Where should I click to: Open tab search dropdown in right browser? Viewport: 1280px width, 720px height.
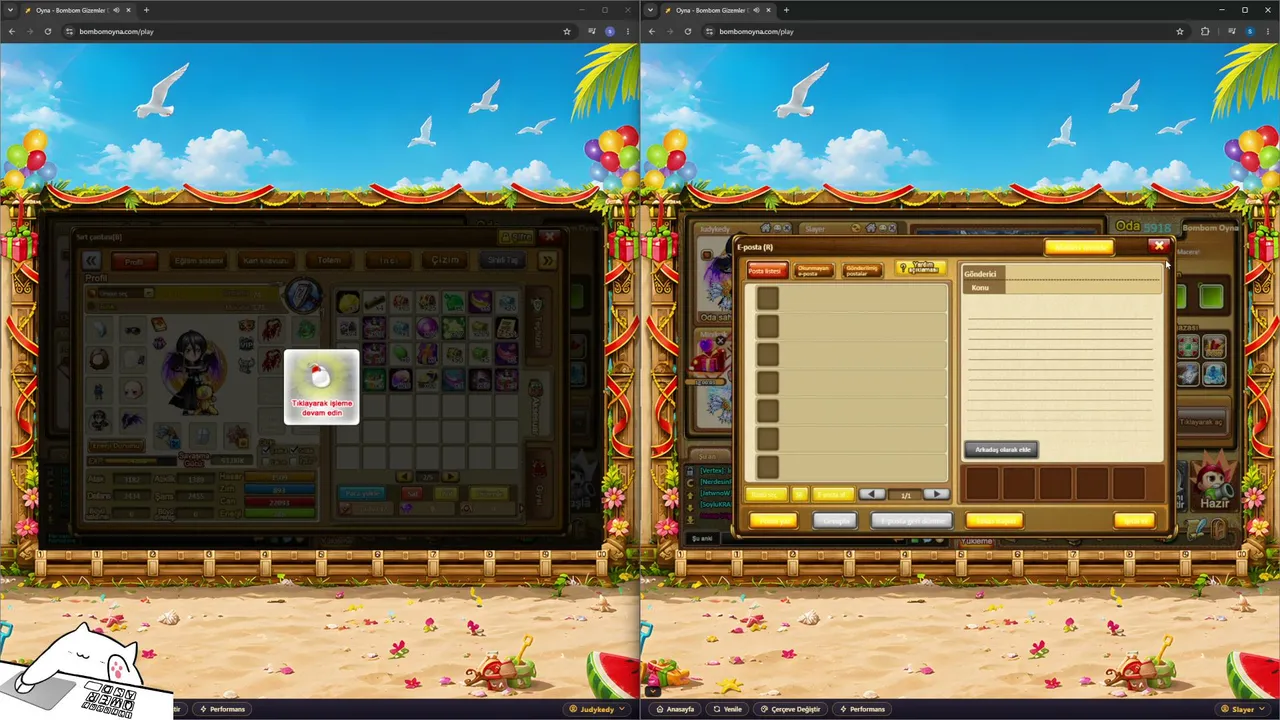pyautogui.click(x=651, y=10)
